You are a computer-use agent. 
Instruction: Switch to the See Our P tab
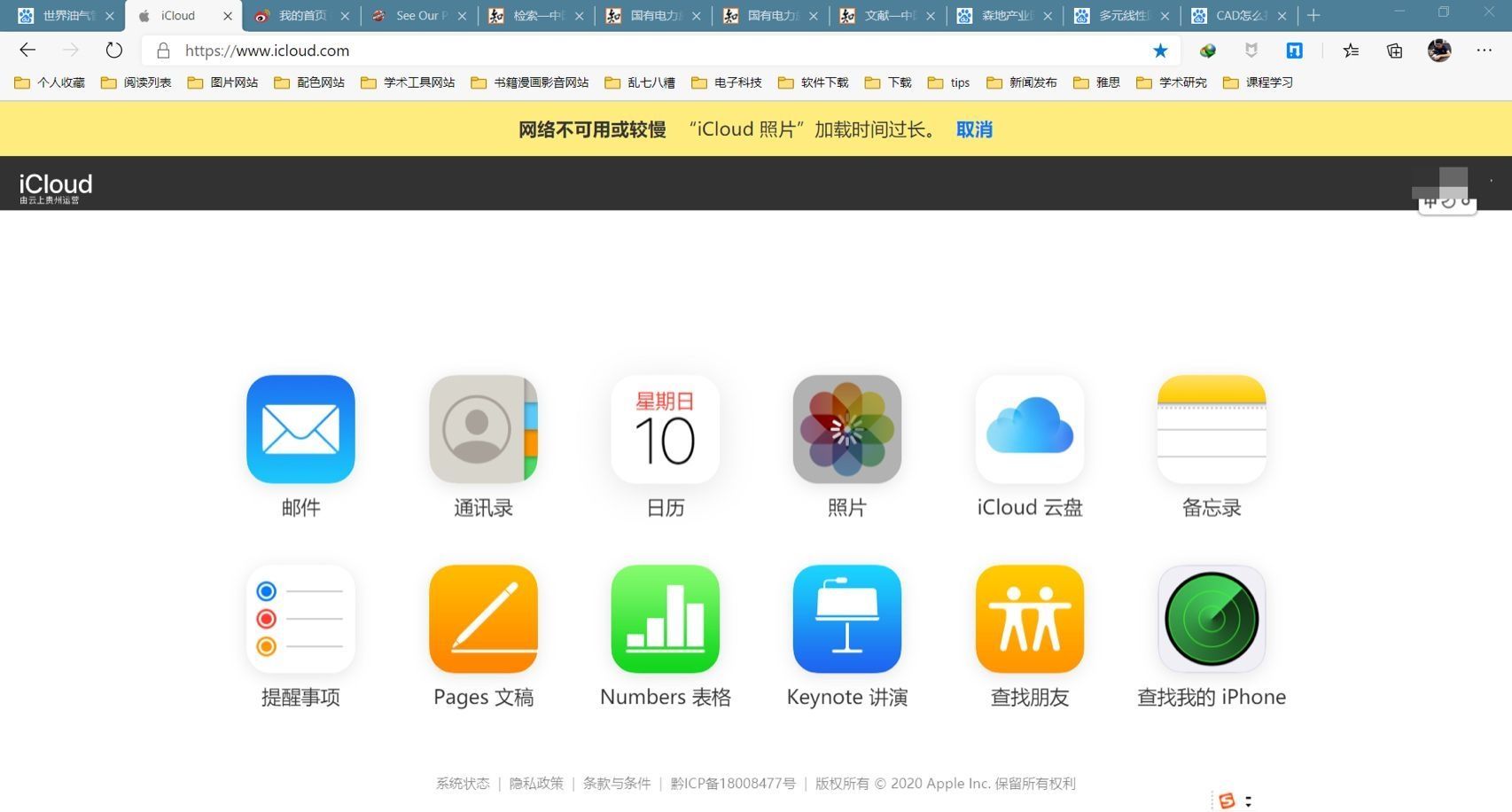coord(418,16)
